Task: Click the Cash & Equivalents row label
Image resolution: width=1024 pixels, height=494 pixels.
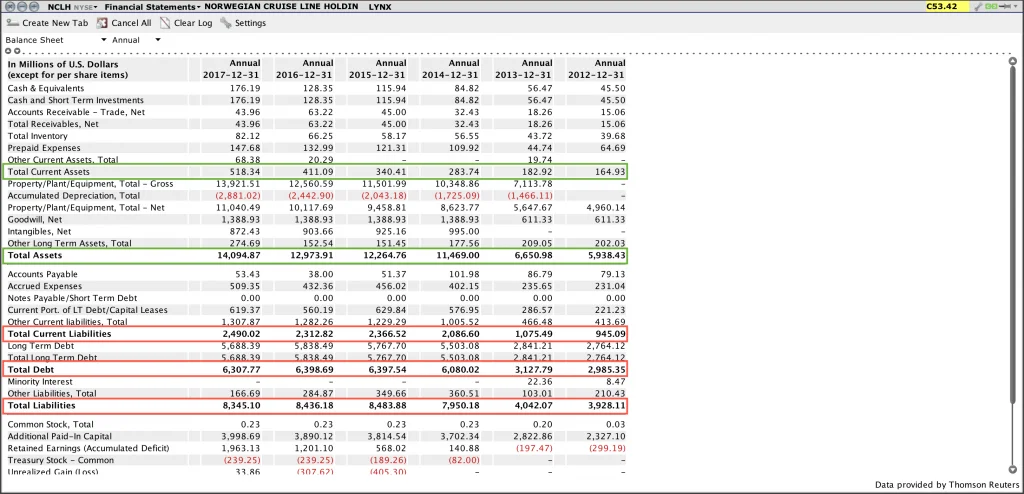Action: tap(46, 88)
